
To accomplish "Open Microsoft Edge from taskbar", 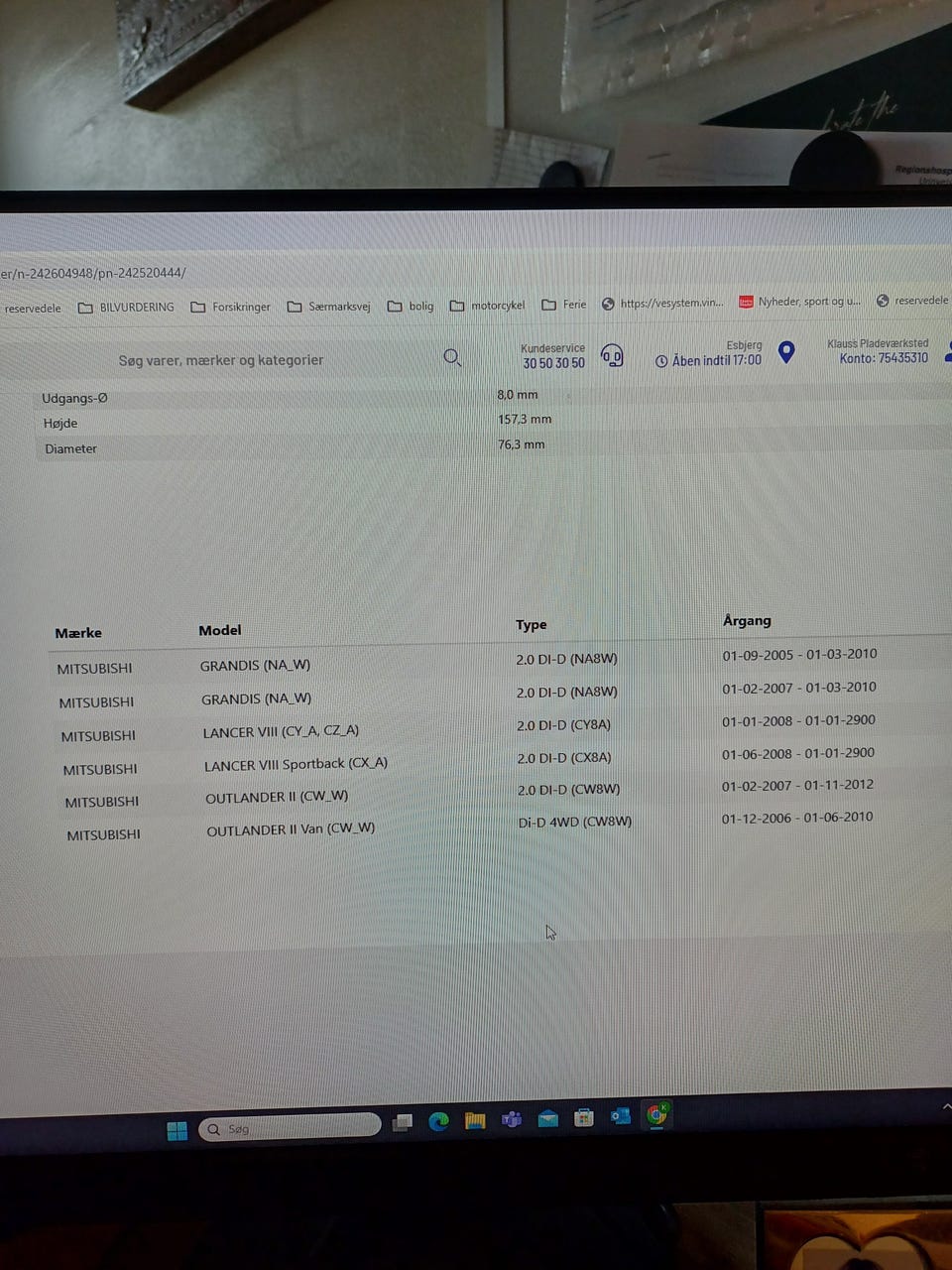I will click(x=438, y=1121).
